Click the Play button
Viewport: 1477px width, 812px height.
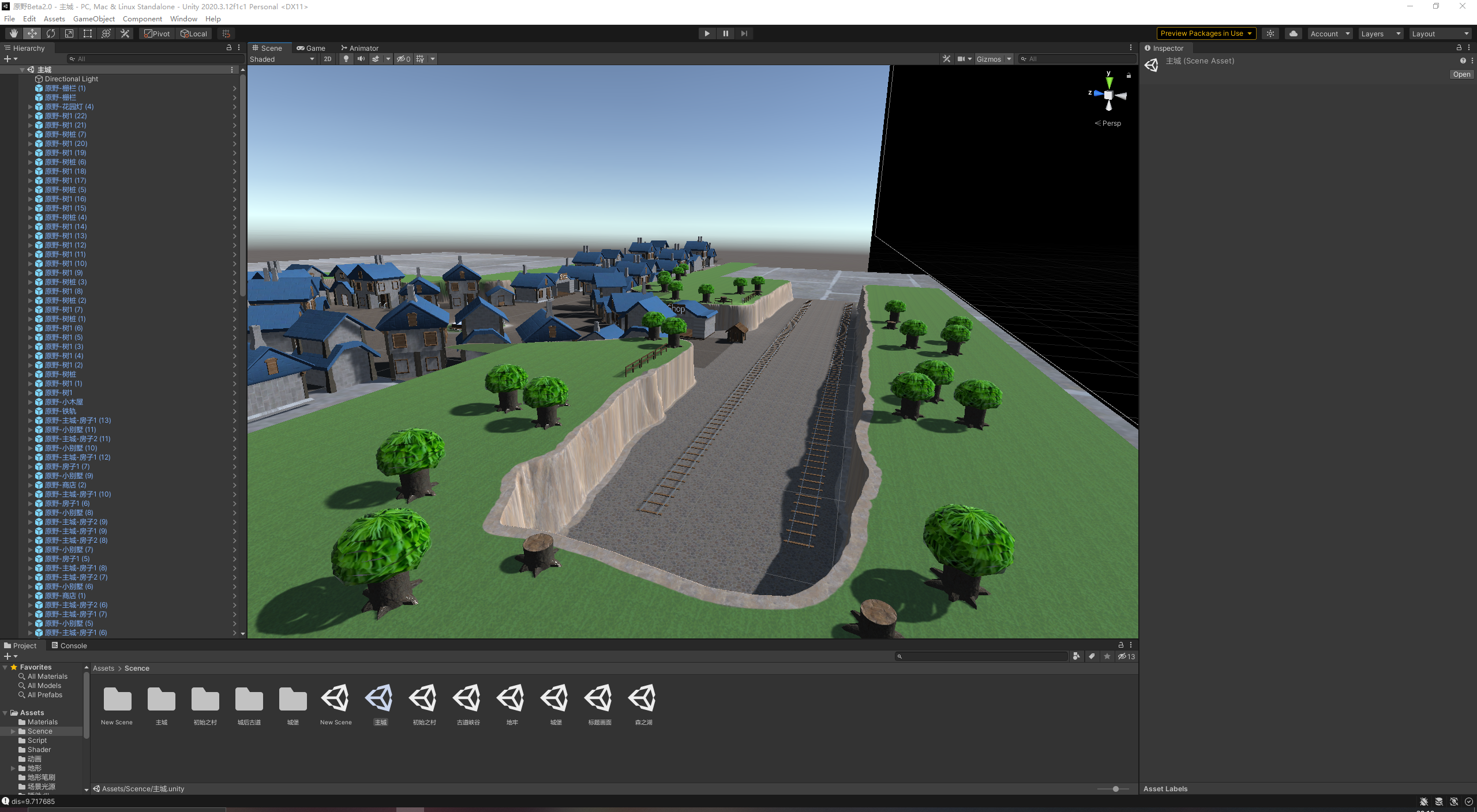coord(707,33)
